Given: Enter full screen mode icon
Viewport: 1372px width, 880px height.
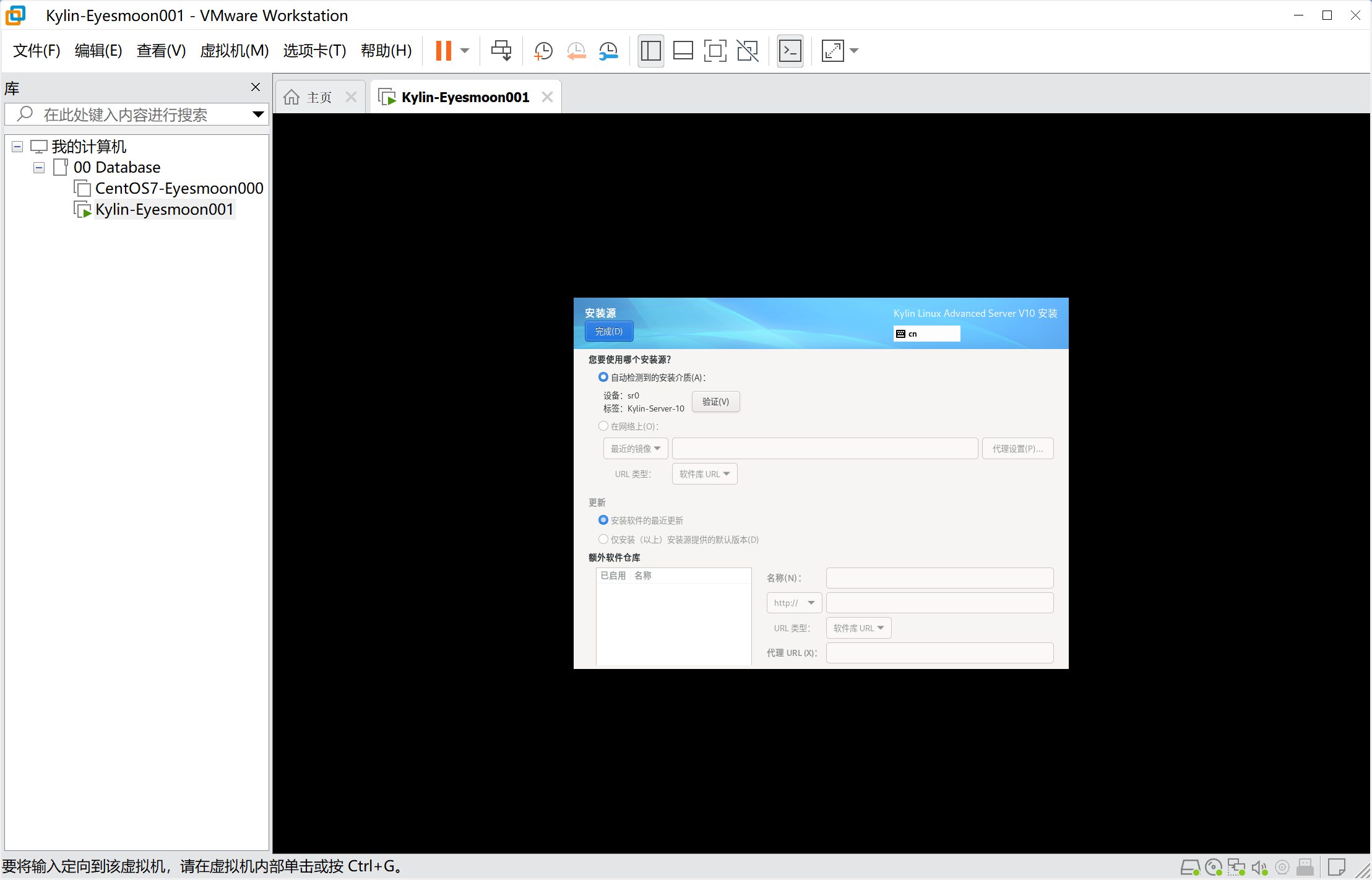Looking at the screenshot, I should click(715, 51).
